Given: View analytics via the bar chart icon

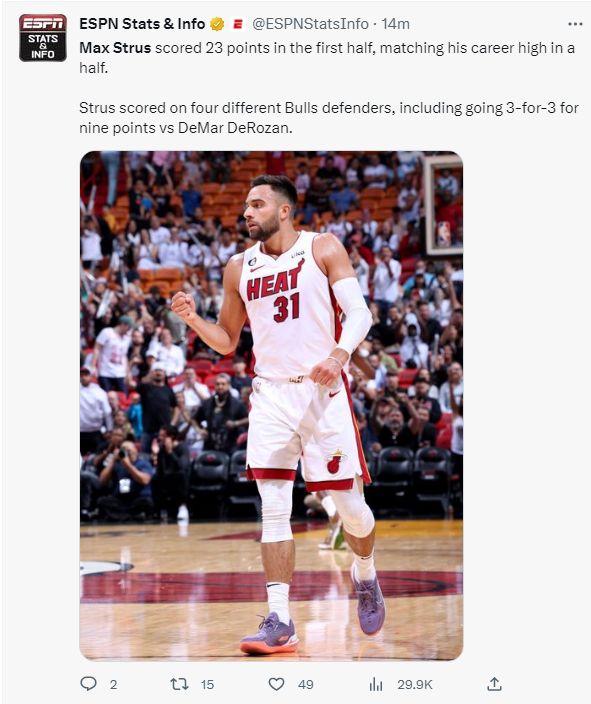Looking at the screenshot, I should pos(376,684).
